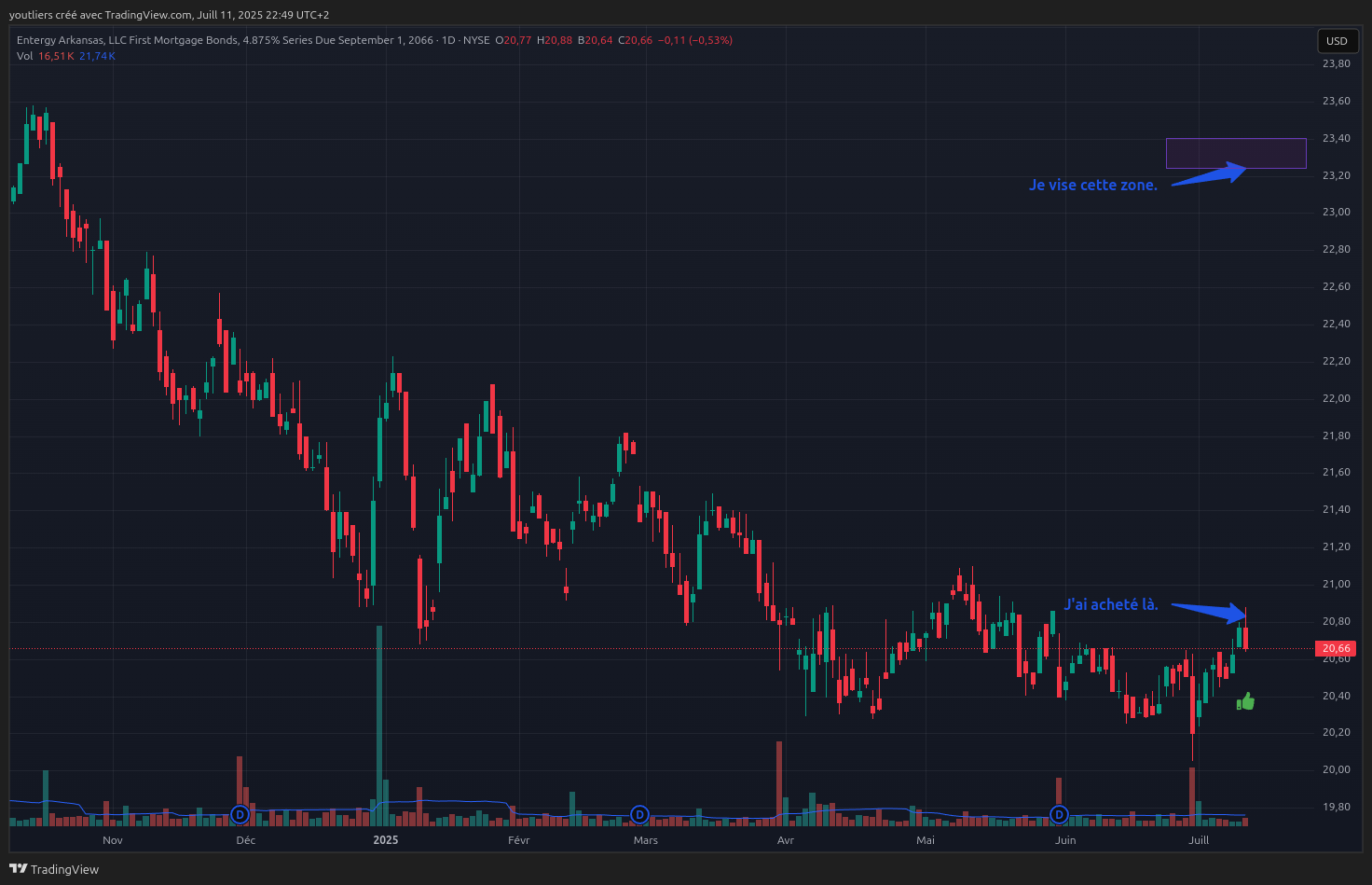Click the Juill label on time axis
This screenshot has height=885, width=1372.
coord(1200,840)
